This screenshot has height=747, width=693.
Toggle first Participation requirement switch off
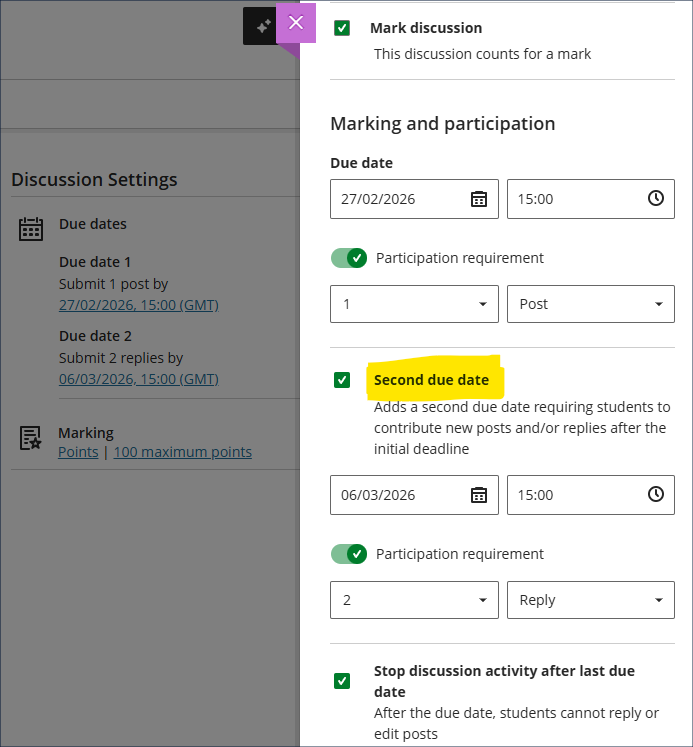(349, 258)
